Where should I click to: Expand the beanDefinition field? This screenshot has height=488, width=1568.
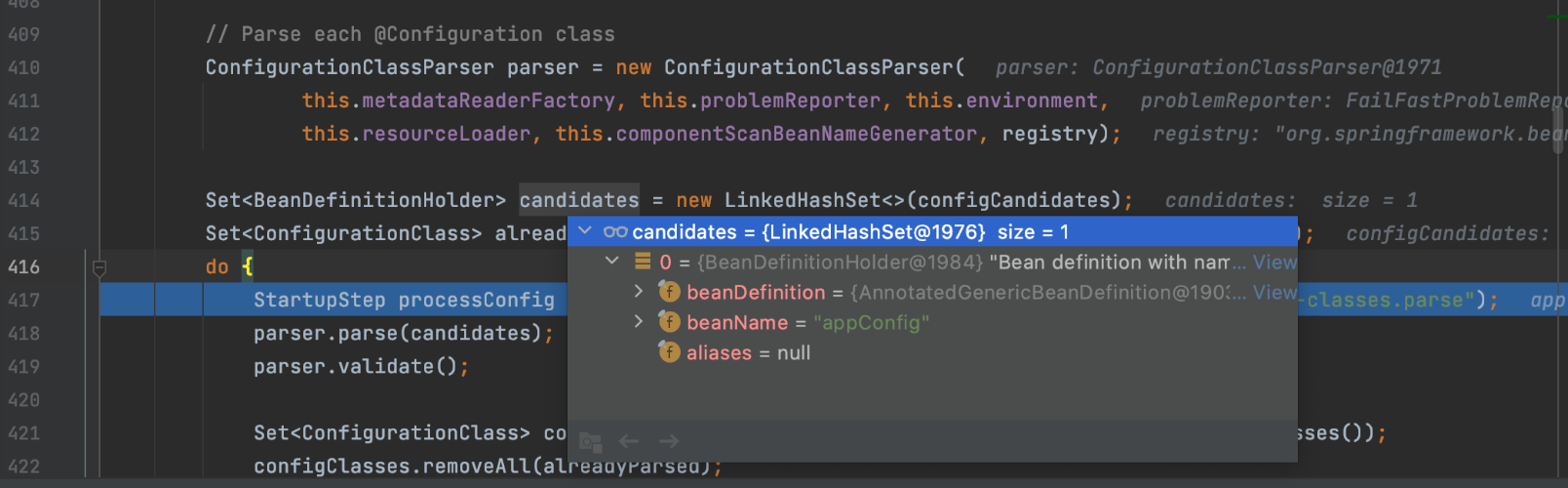tap(639, 292)
